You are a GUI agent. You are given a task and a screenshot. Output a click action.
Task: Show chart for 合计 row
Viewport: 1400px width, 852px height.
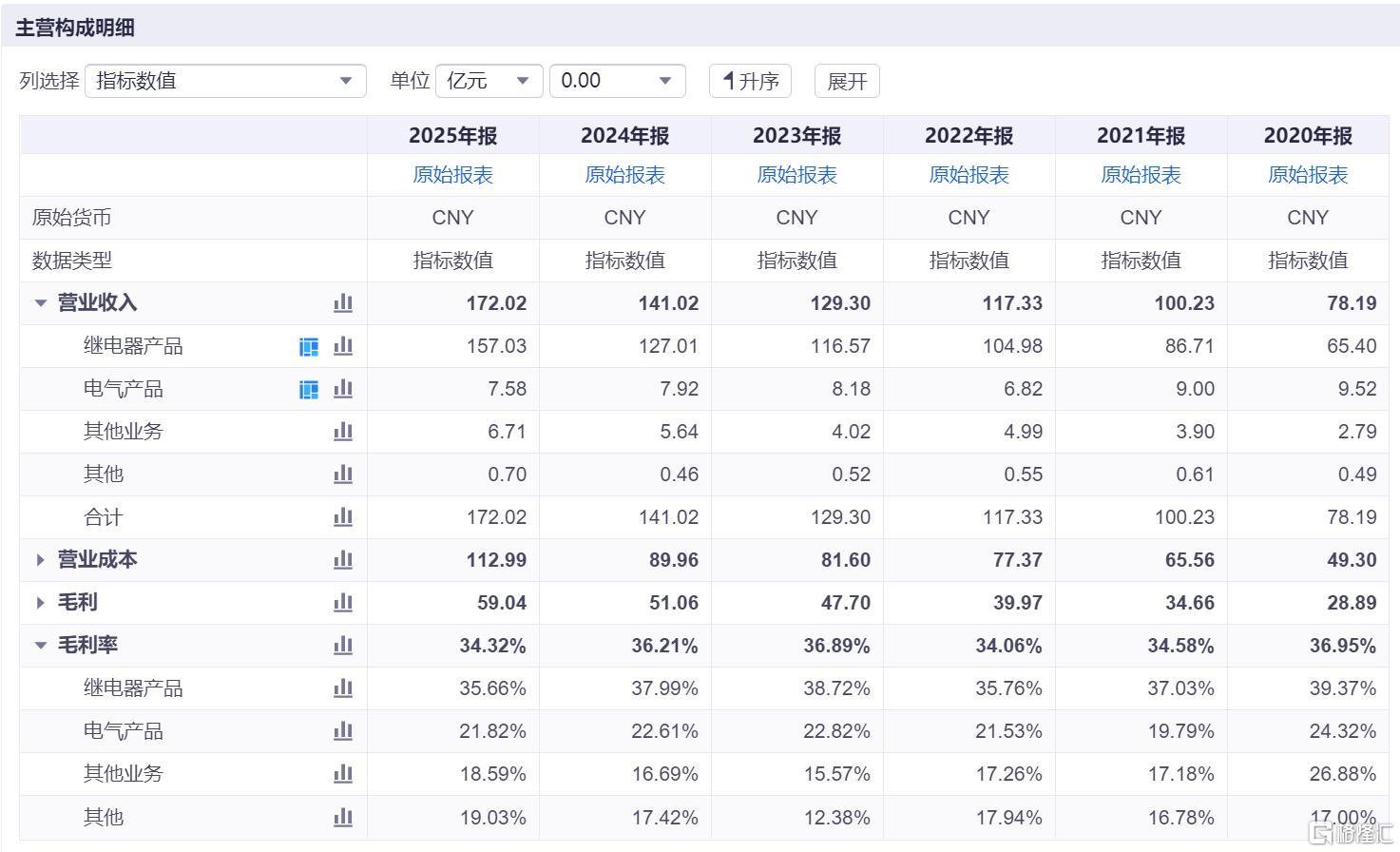tap(343, 517)
